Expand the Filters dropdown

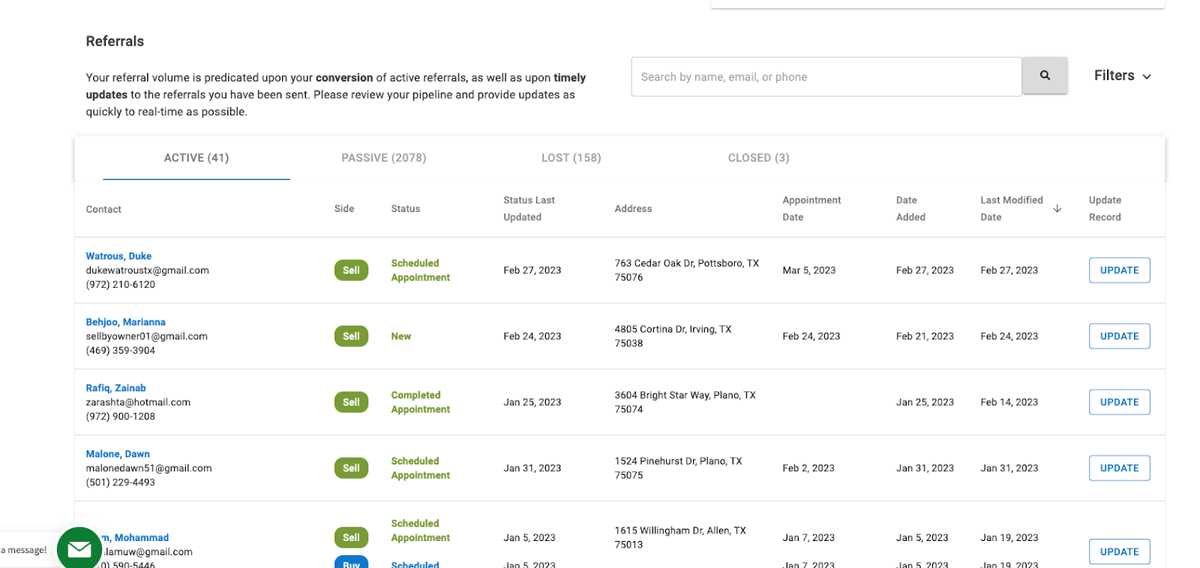pos(1122,76)
